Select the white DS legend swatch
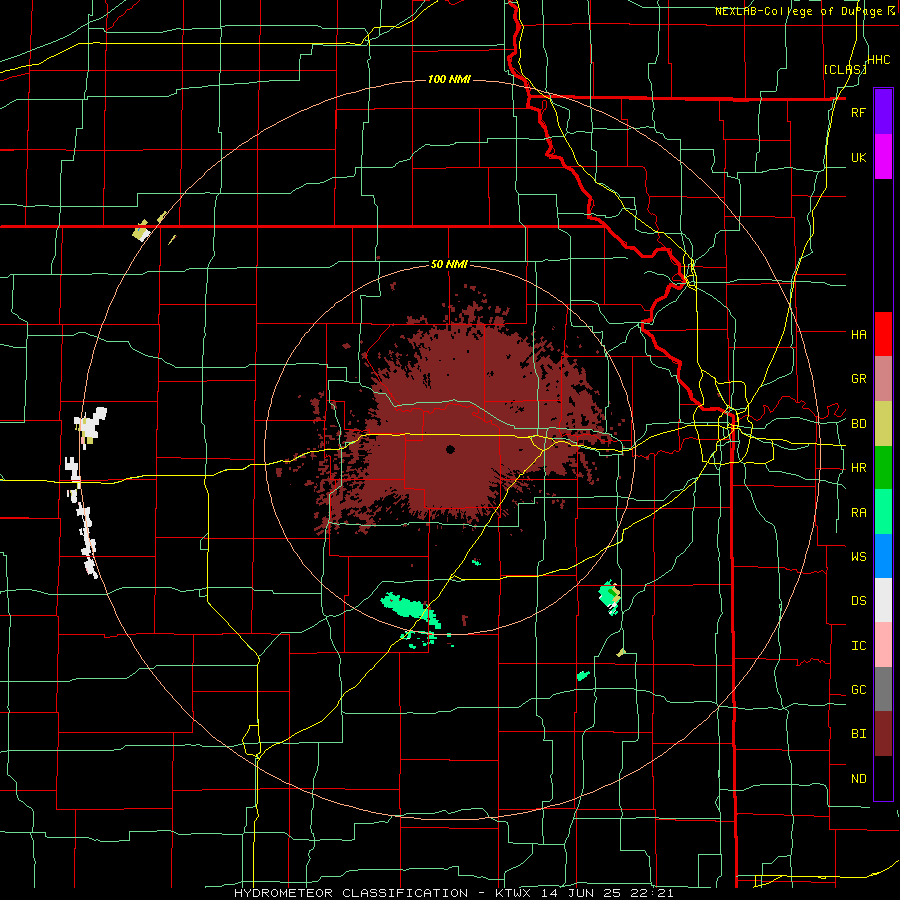The width and height of the screenshot is (900, 900). point(883,600)
